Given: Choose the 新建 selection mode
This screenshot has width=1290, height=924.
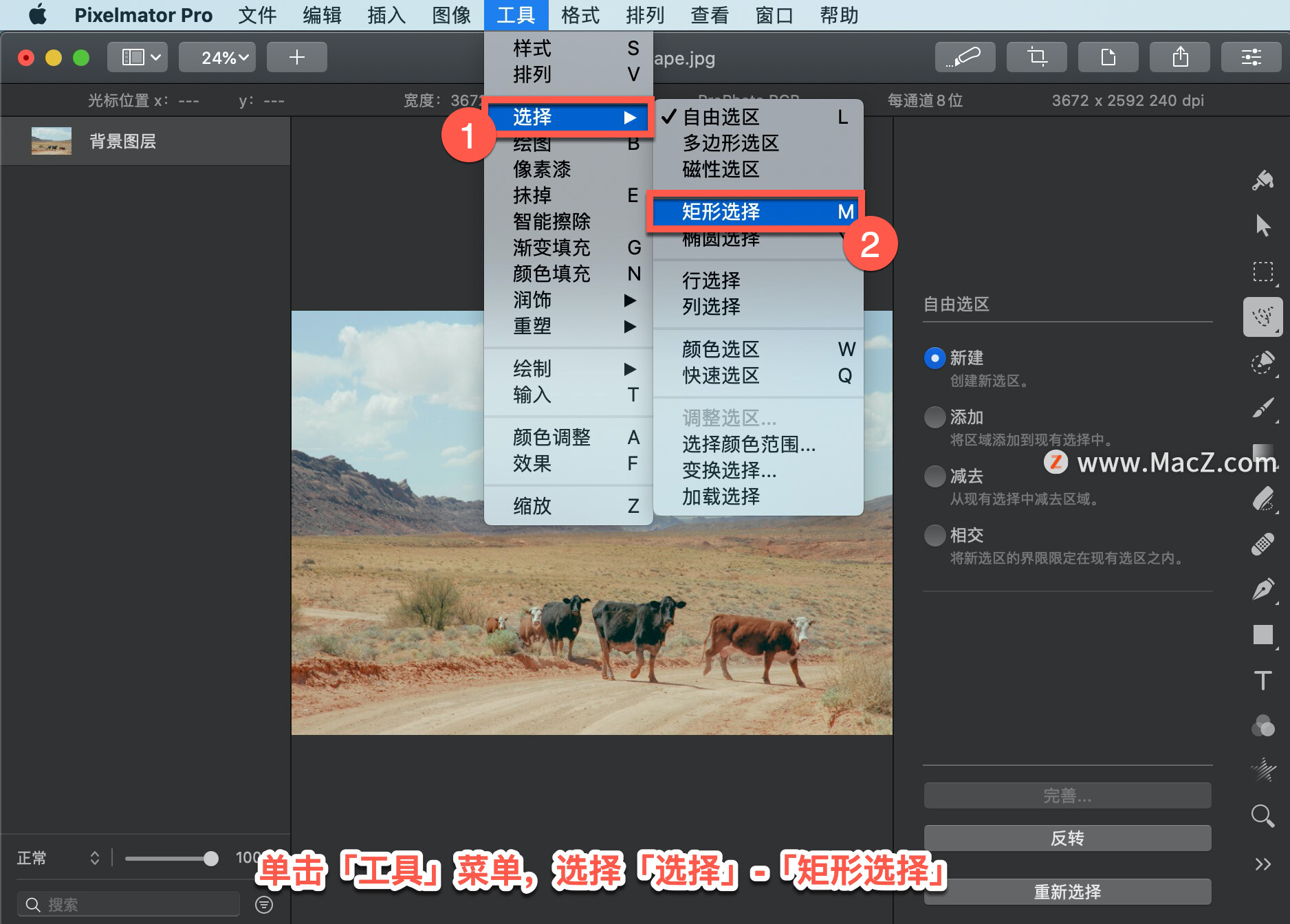Looking at the screenshot, I should tap(934, 358).
